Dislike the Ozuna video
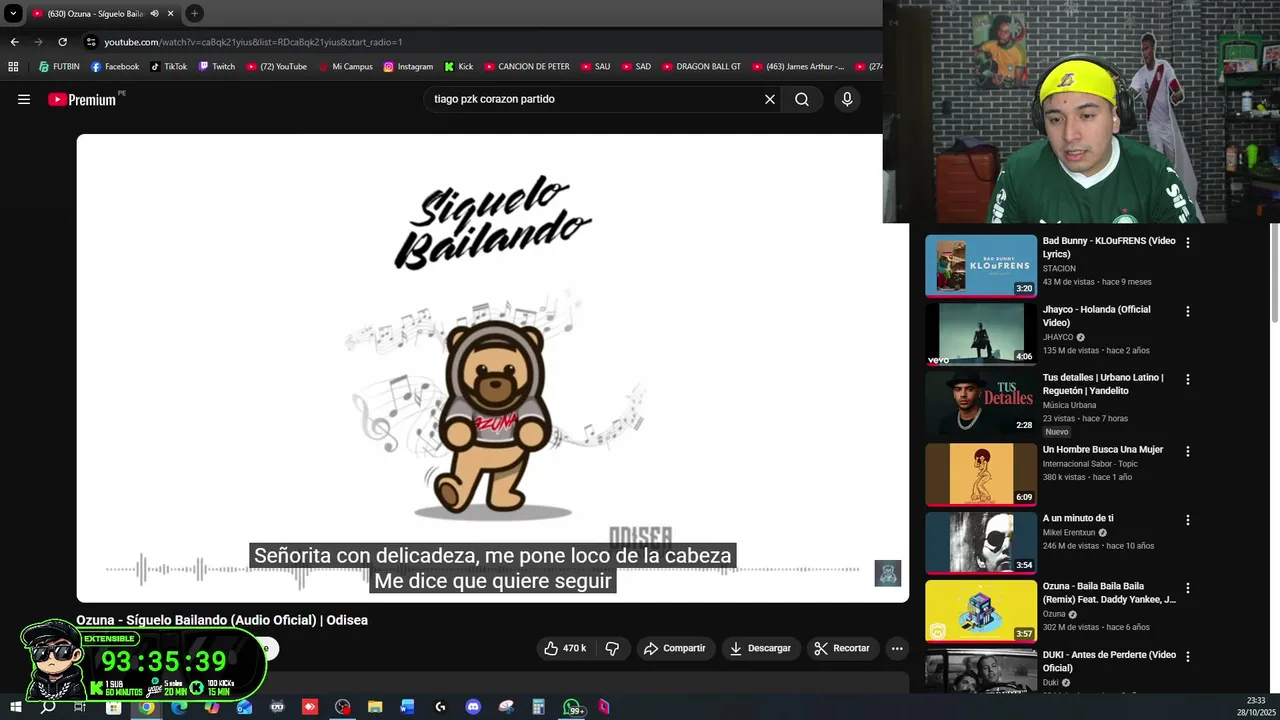Screen dimensions: 1280x720 (612, 648)
